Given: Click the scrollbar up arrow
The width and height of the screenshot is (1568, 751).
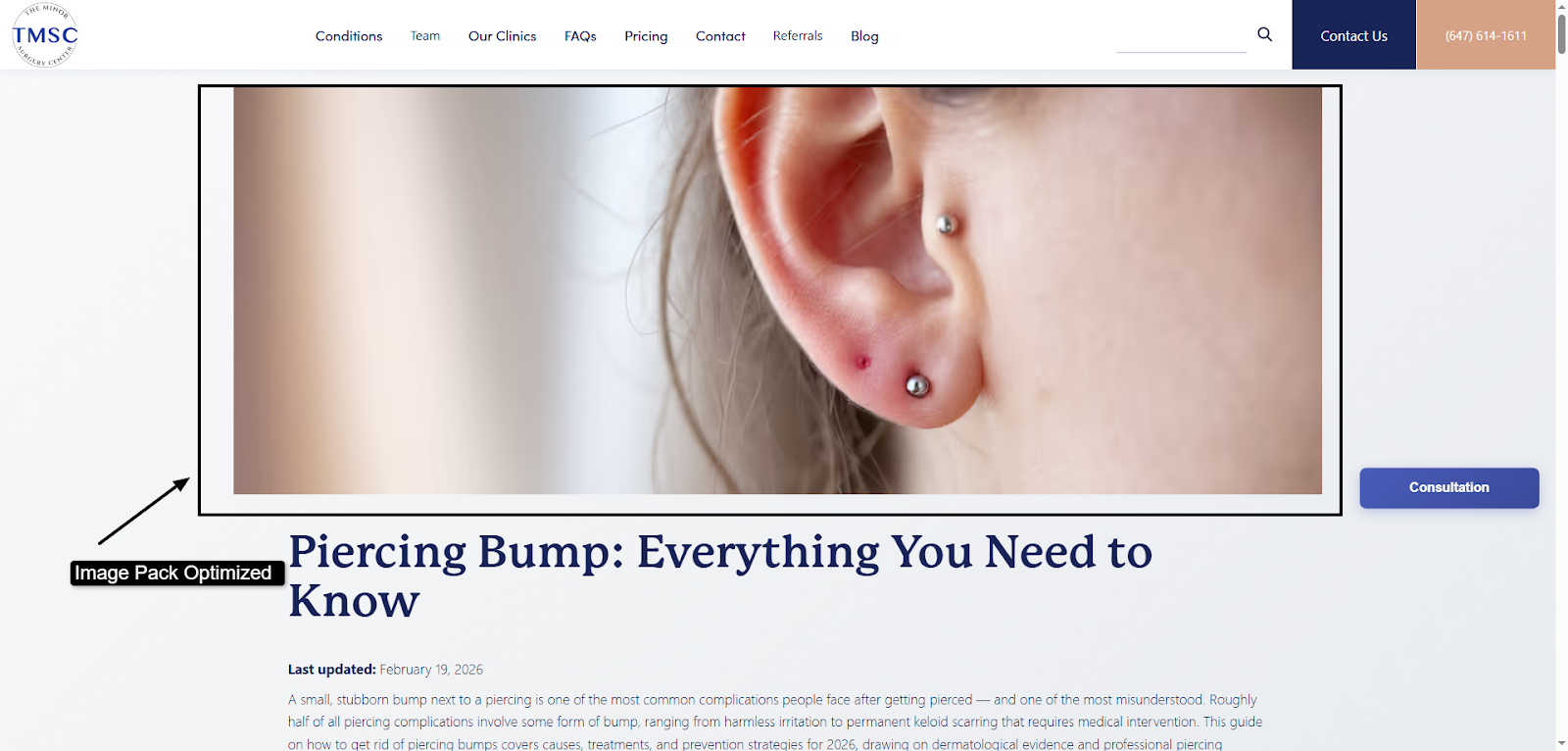Looking at the screenshot, I should (x=1561, y=6).
